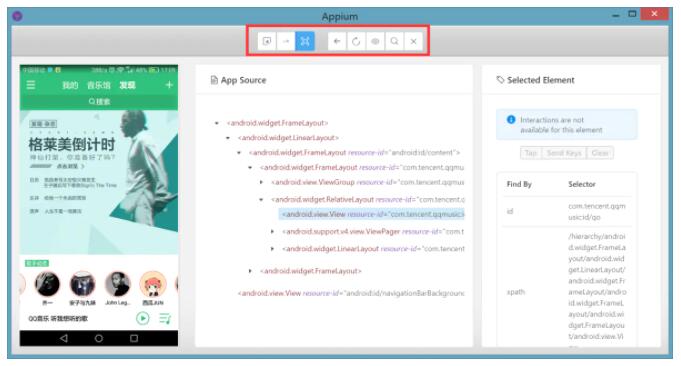This screenshot has height=366, width=681.
Task: Tap the search bar in phone screenshot
Action: point(99,102)
